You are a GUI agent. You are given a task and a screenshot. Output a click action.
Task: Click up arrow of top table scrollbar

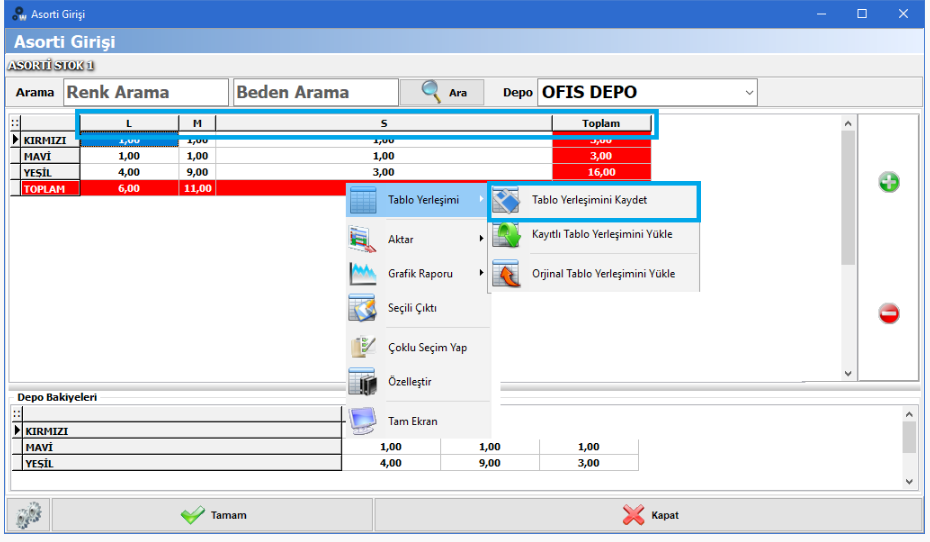pos(848,123)
